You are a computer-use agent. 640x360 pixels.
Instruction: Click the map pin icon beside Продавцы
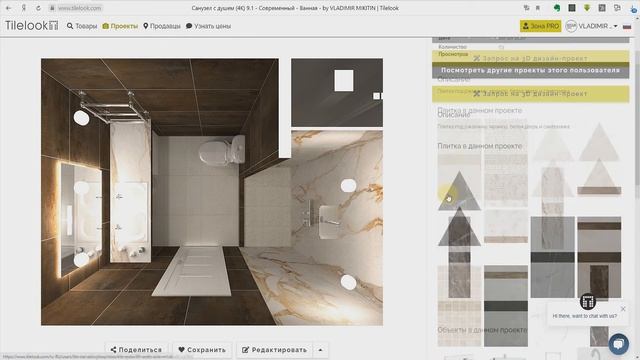point(146,26)
